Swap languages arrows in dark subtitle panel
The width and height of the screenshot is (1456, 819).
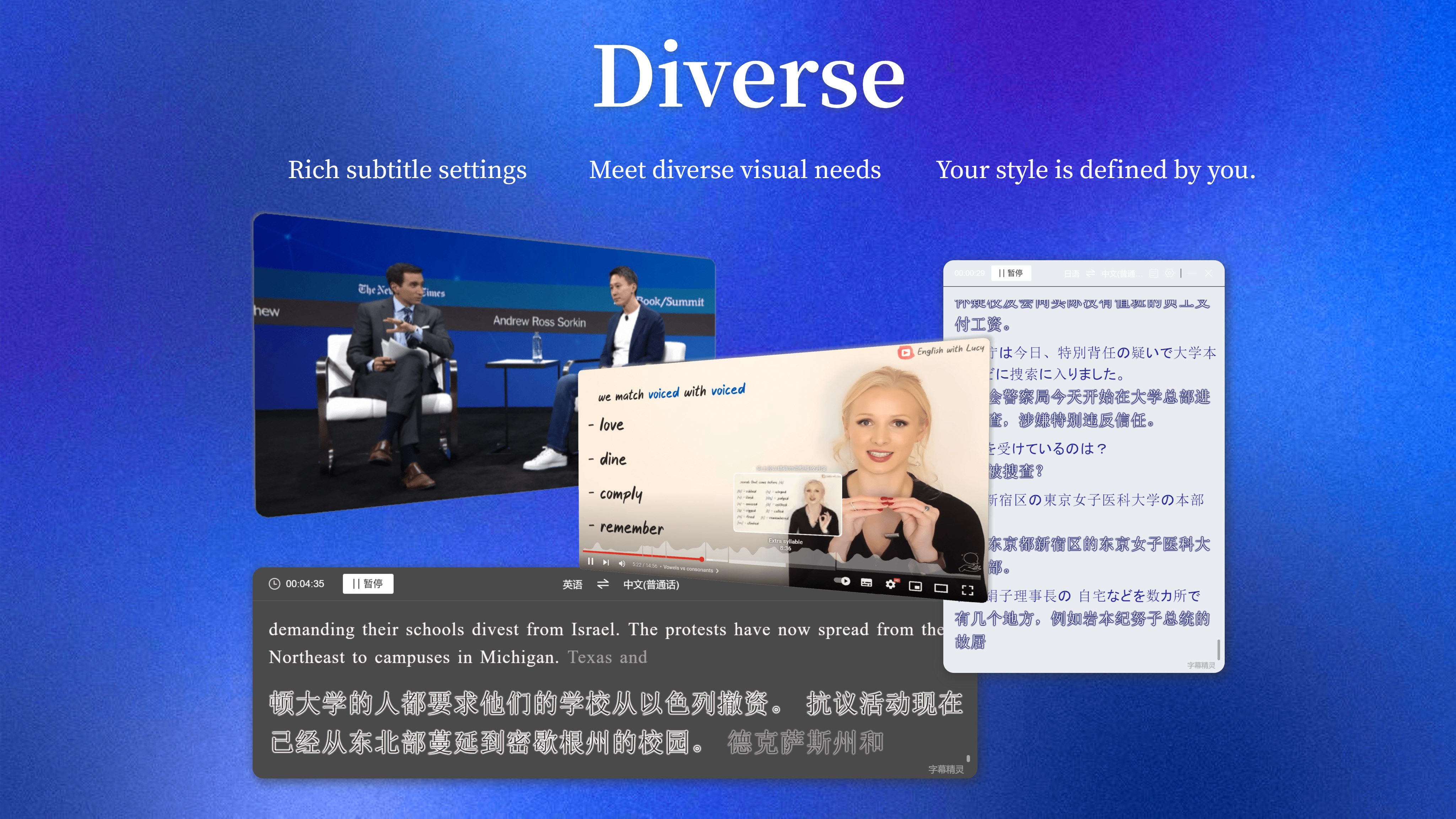pyautogui.click(x=603, y=584)
